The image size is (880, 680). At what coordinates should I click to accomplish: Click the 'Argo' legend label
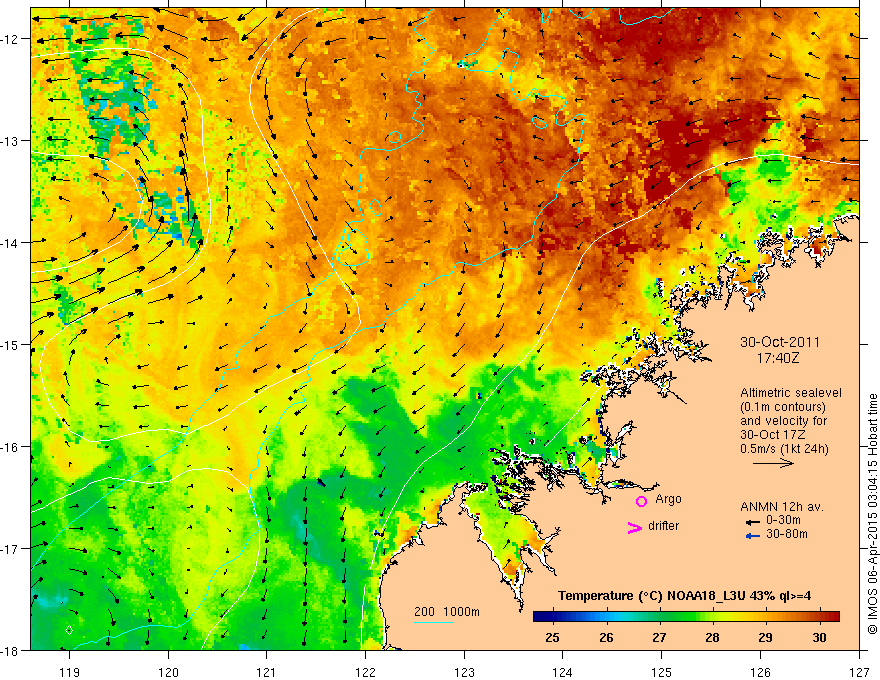pos(668,499)
